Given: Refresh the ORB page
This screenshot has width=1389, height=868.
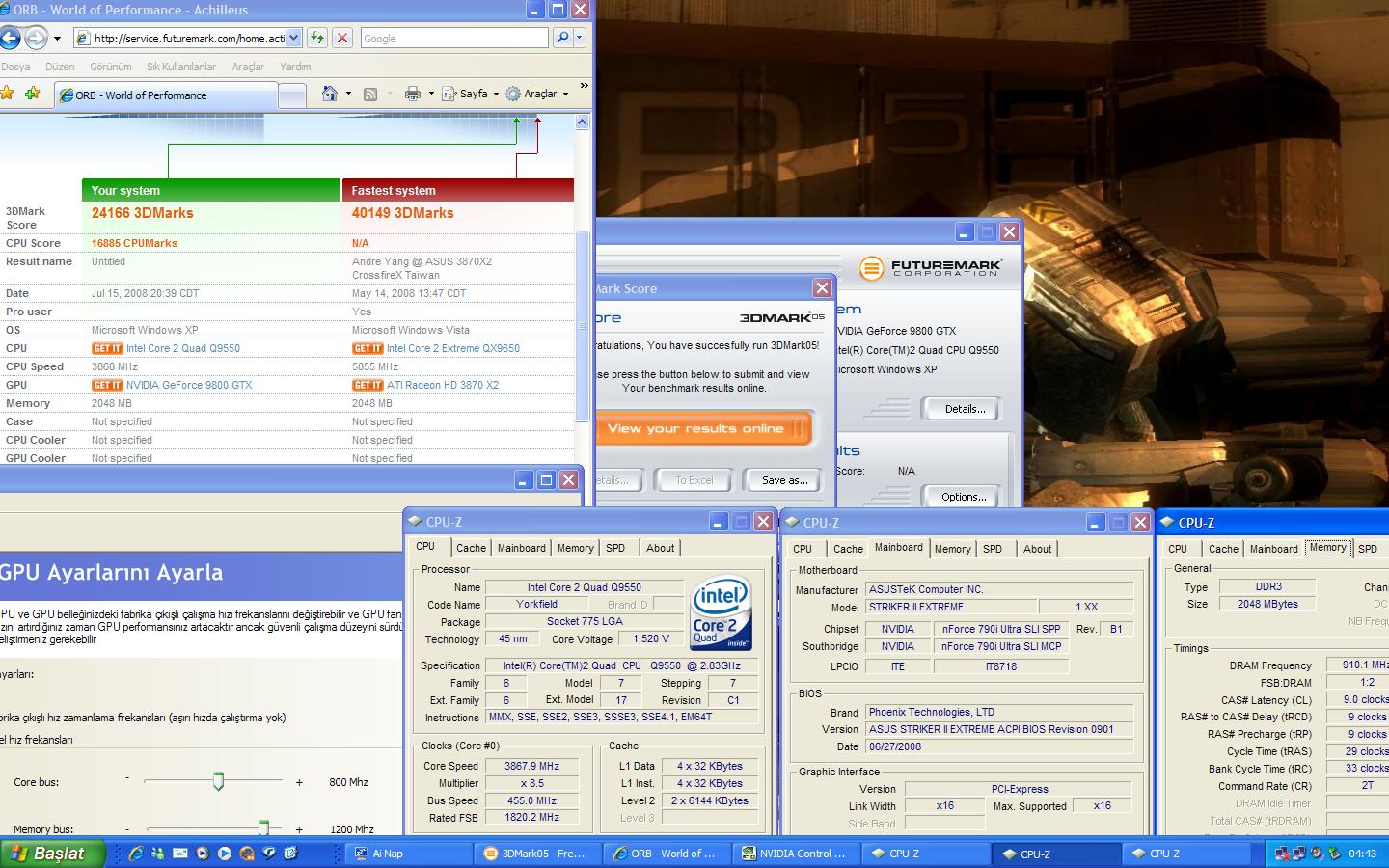Looking at the screenshot, I should (x=317, y=39).
